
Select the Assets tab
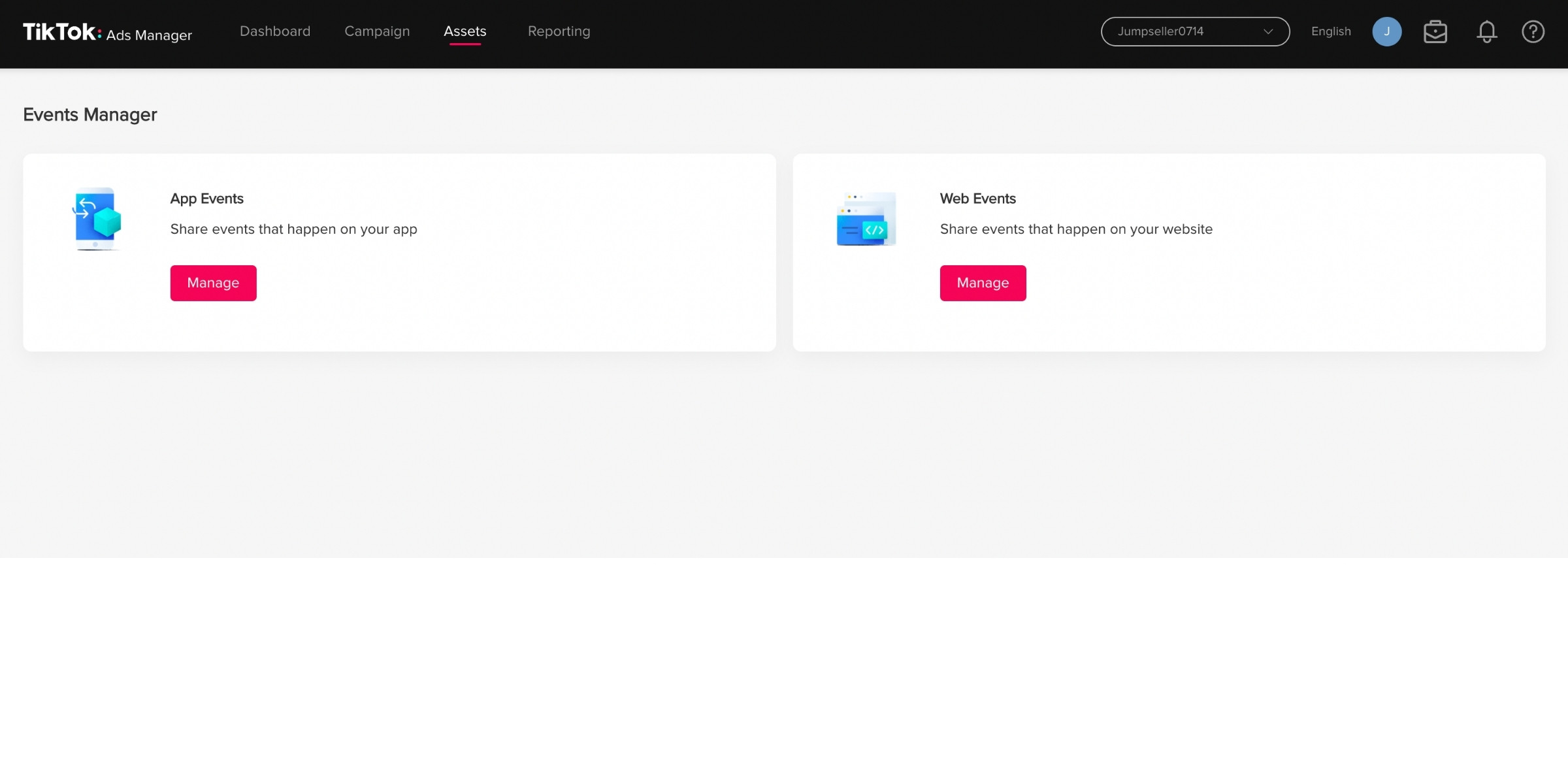(465, 31)
